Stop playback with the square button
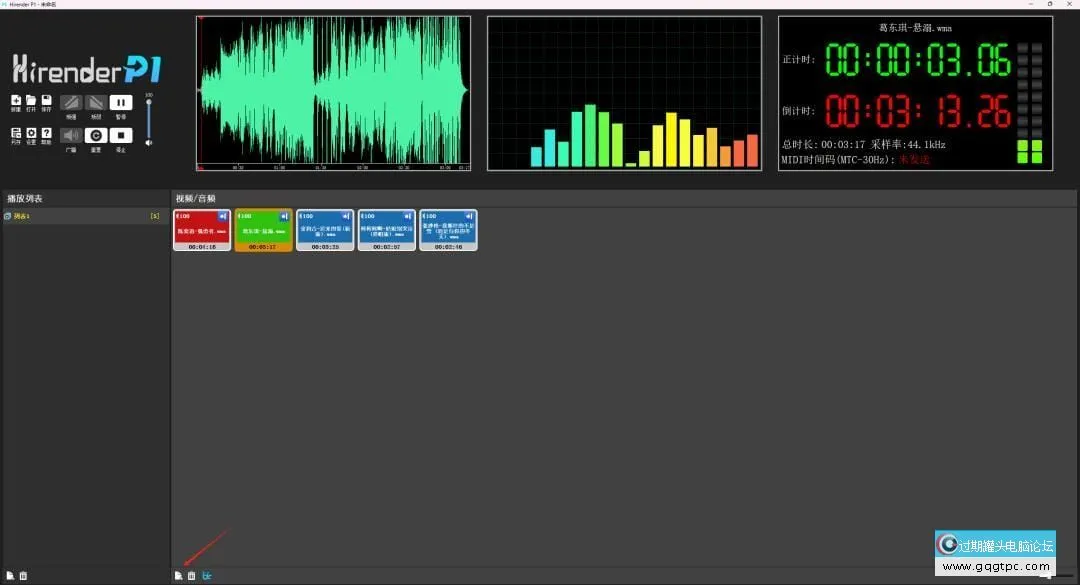Screen dimensions: 1080x585 [121, 135]
